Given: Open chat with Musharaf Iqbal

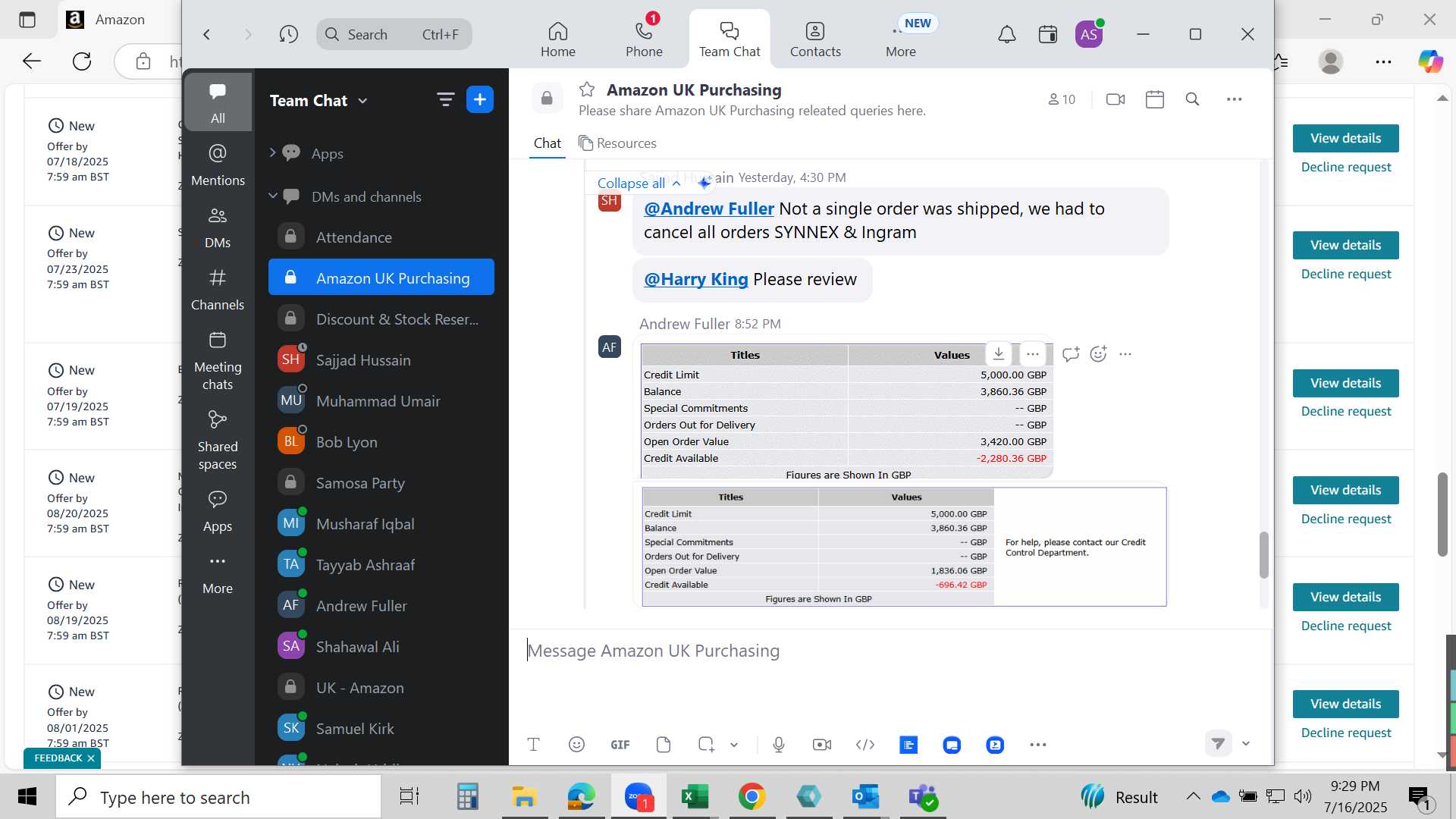Looking at the screenshot, I should pos(381,523).
